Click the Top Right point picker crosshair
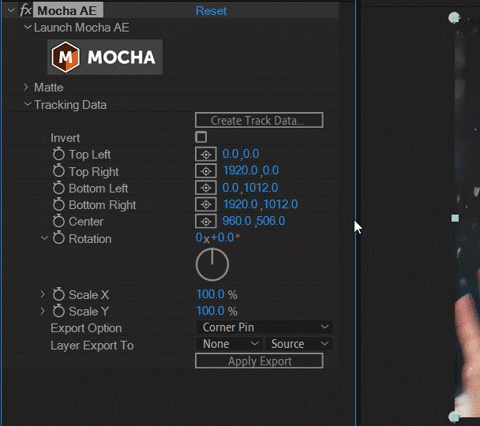480x426 pixels. tap(206, 171)
